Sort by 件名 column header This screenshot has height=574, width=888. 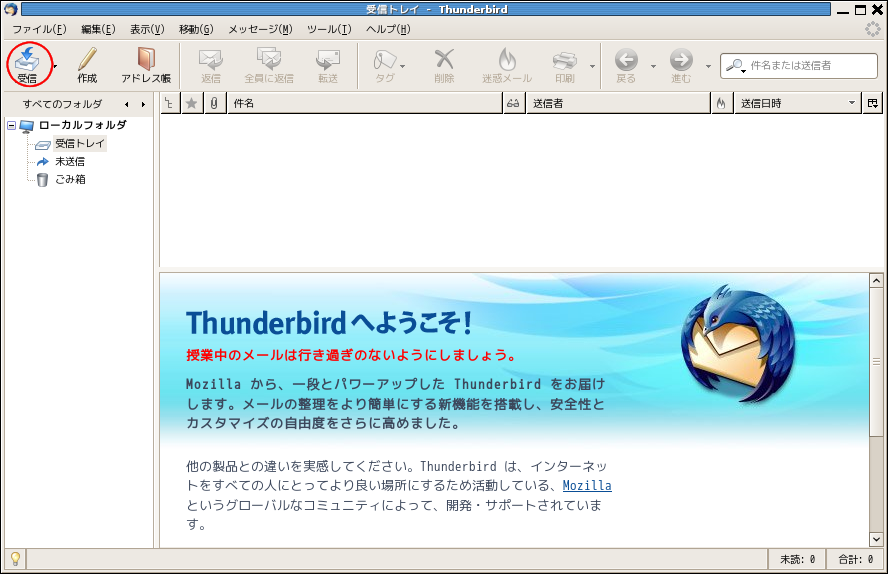365,103
